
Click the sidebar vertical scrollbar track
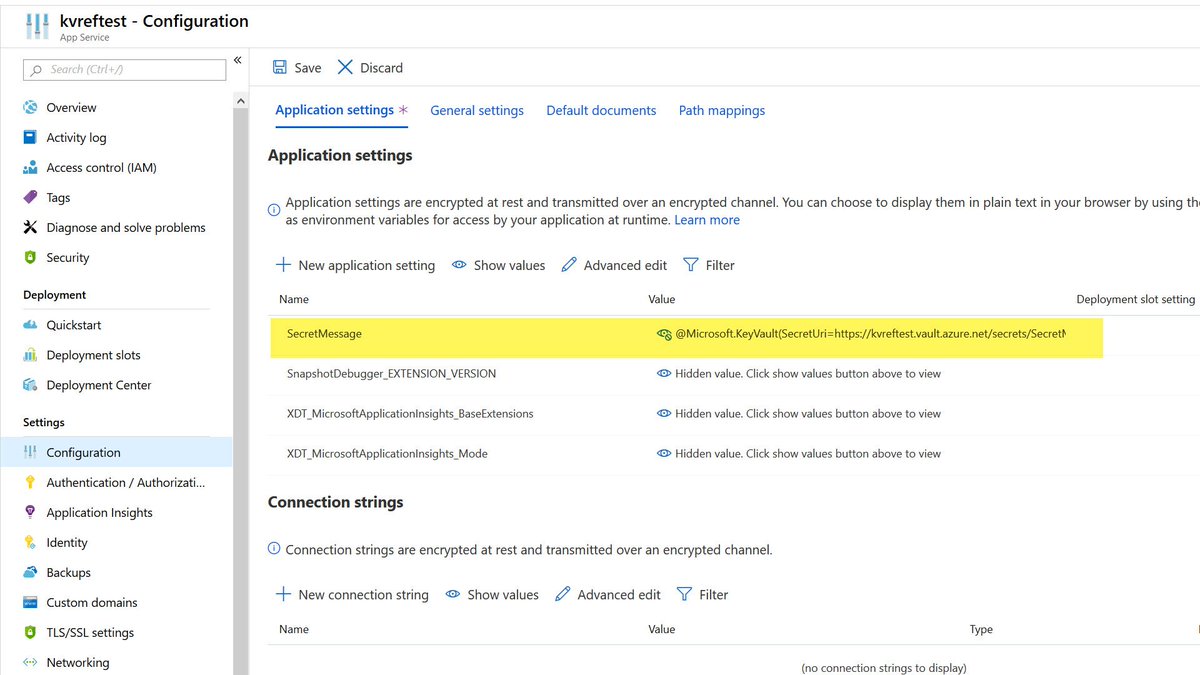coord(240,392)
